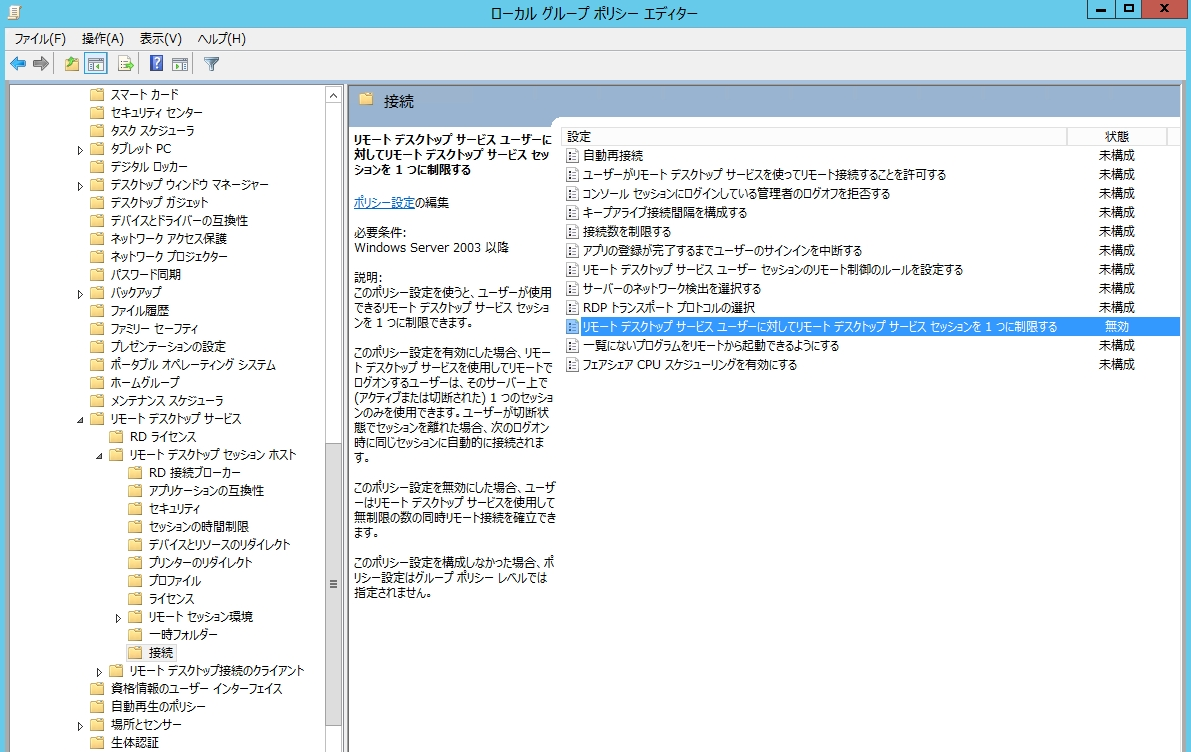Click the ポリシー設定 edit link
The height and width of the screenshot is (752, 1191).
pos(384,203)
